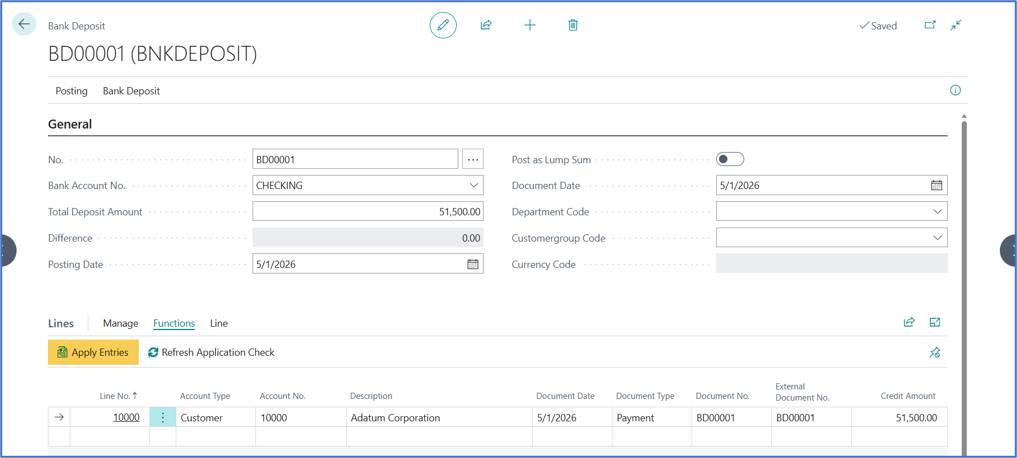Screen dimensions: 1017x458
Task: Open the Posting menu
Action: (71, 91)
